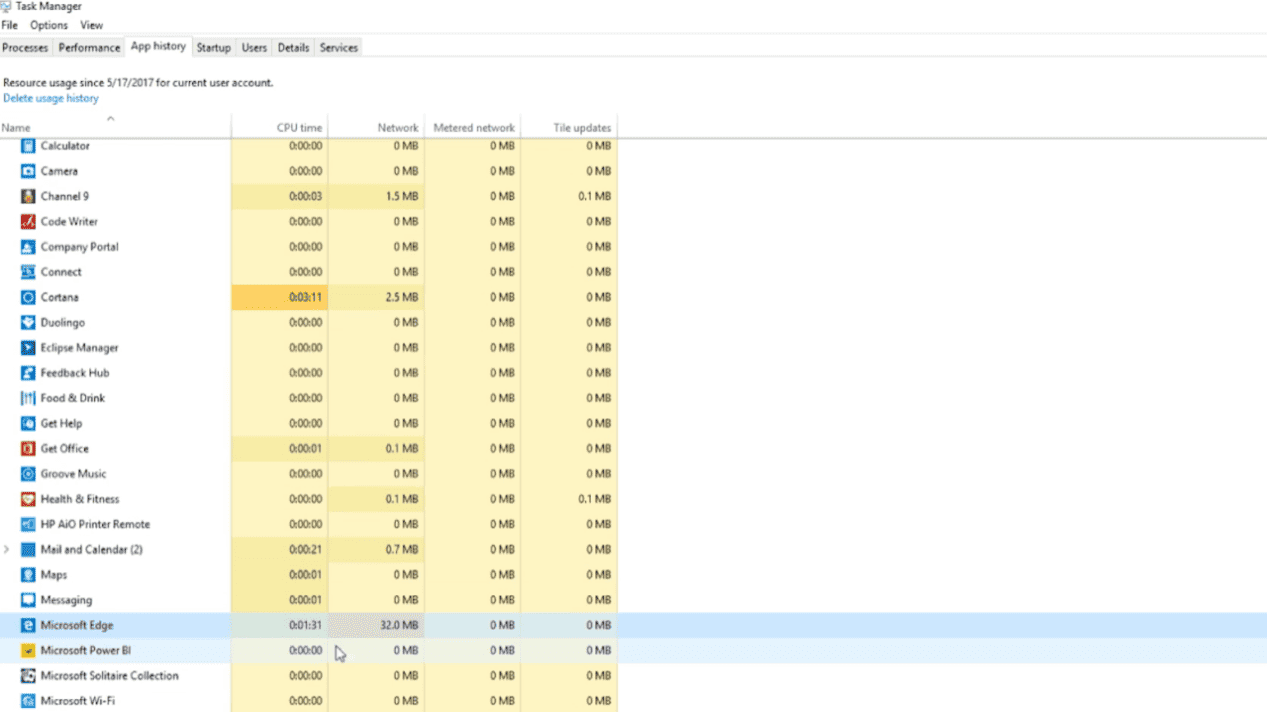
Task: Click the Channel 9 icon
Action: point(28,196)
